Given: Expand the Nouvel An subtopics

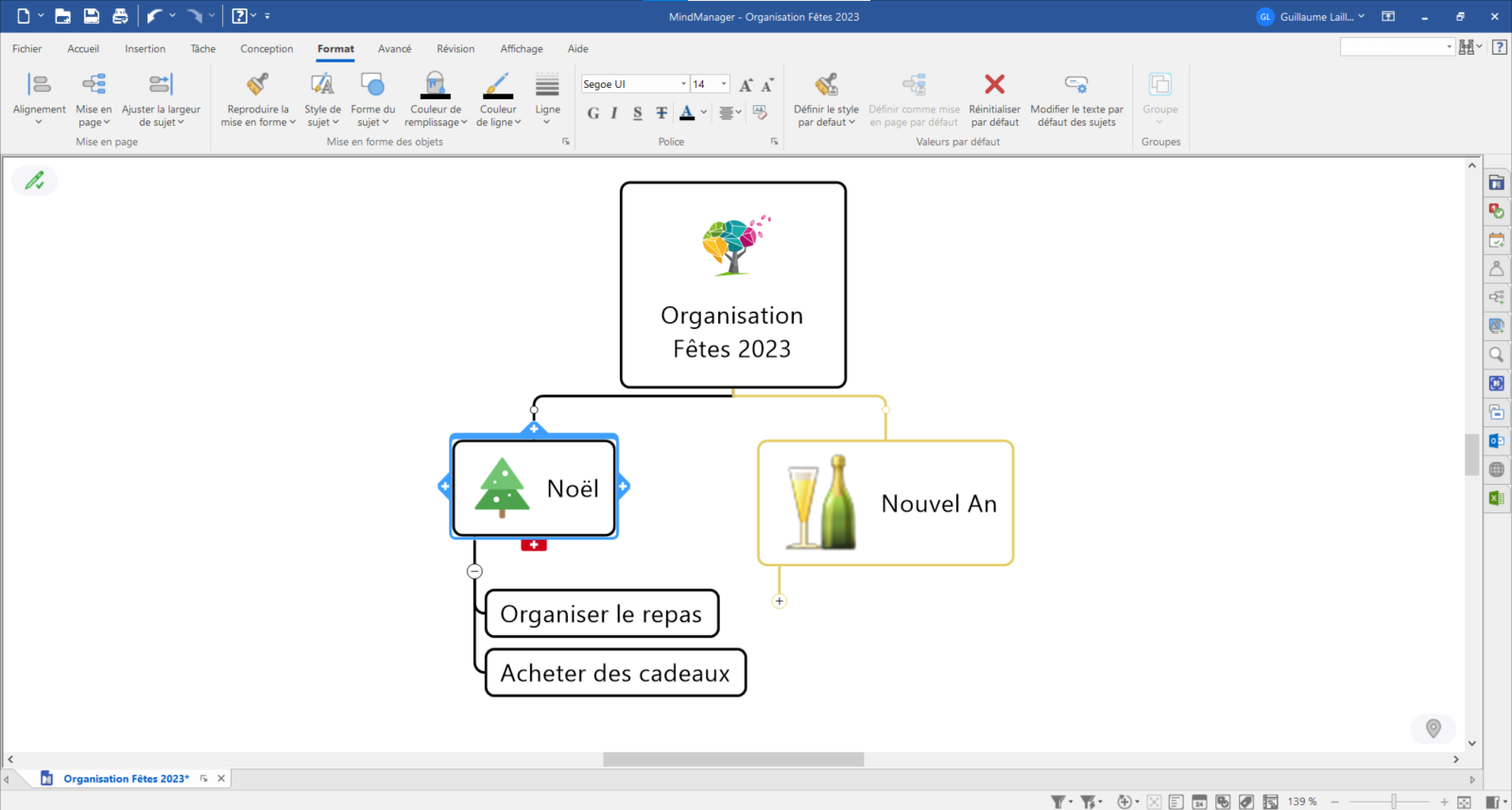Looking at the screenshot, I should coord(779,601).
